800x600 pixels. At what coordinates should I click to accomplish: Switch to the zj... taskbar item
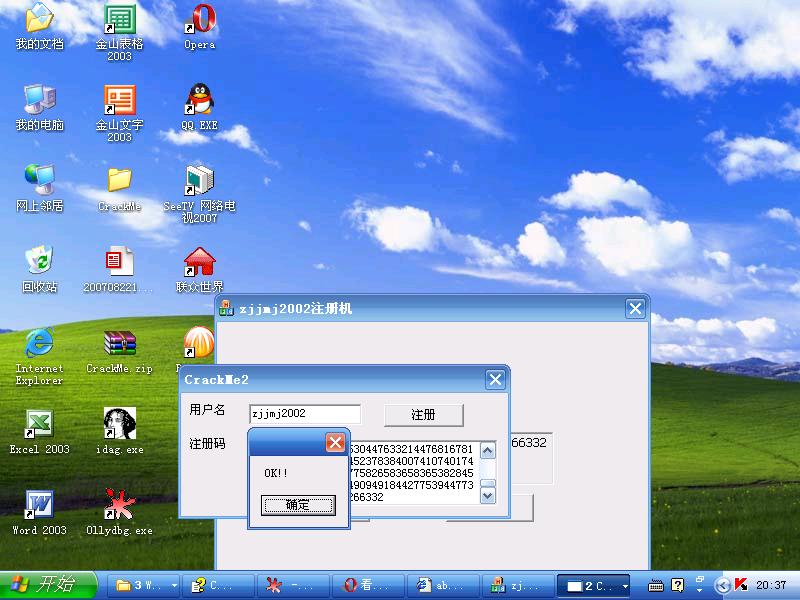518,586
